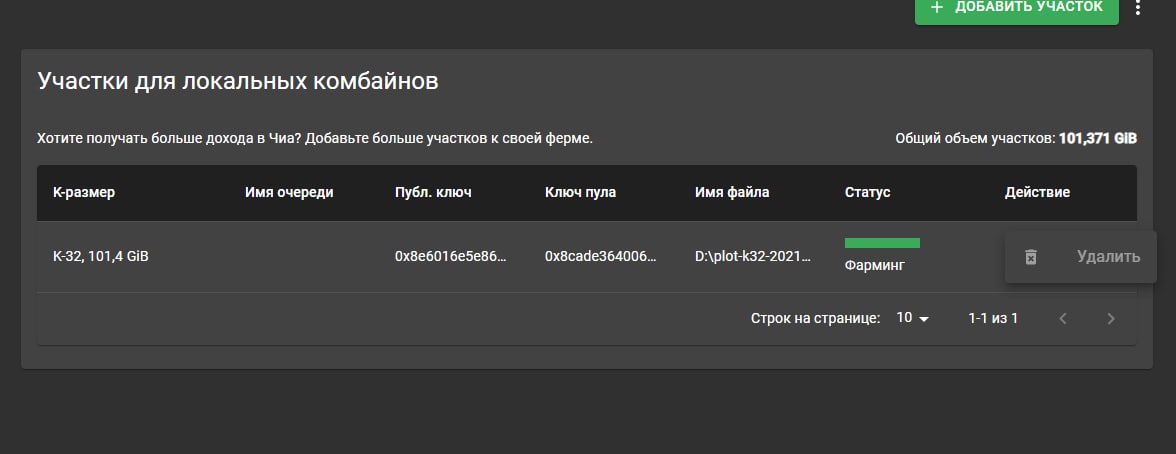Viewport: 1176px width, 454px height.
Task: Click the Статус column header
Action: coord(867,192)
